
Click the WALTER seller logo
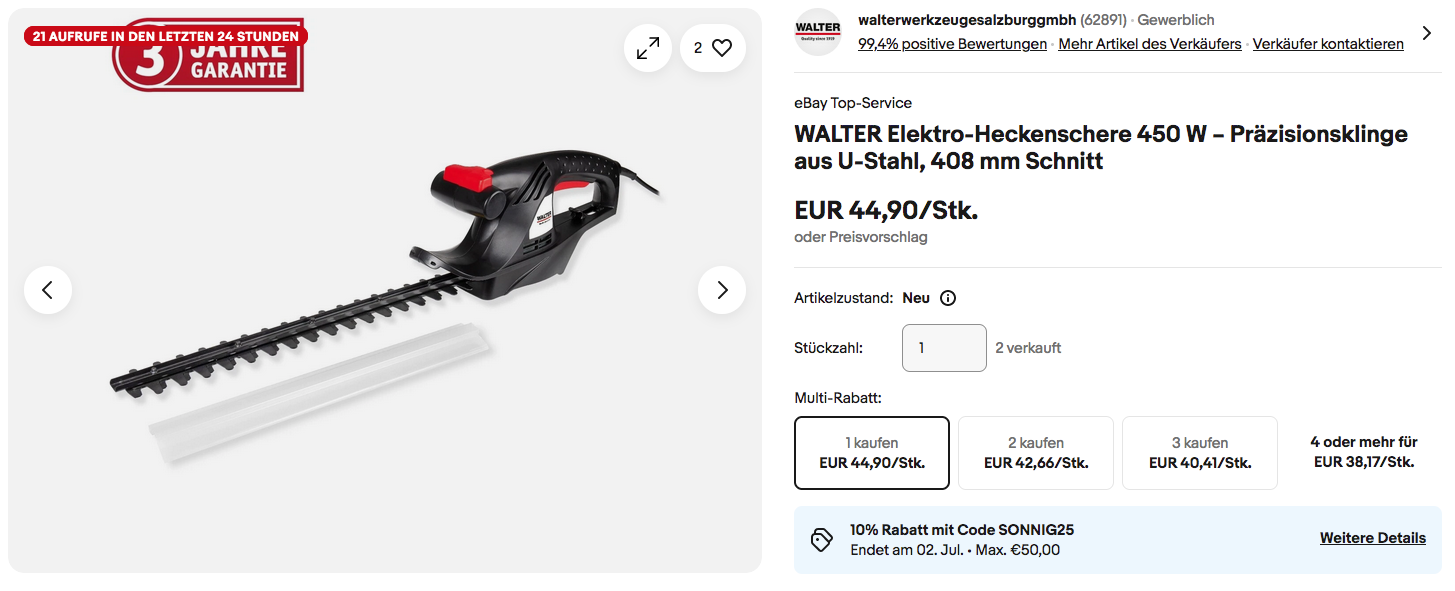coord(818,32)
